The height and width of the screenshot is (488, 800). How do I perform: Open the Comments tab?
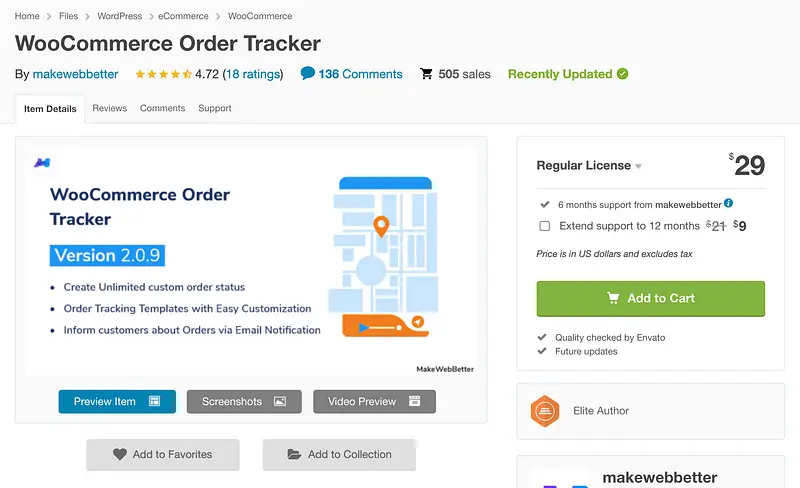pyautogui.click(x=162, y=108)
